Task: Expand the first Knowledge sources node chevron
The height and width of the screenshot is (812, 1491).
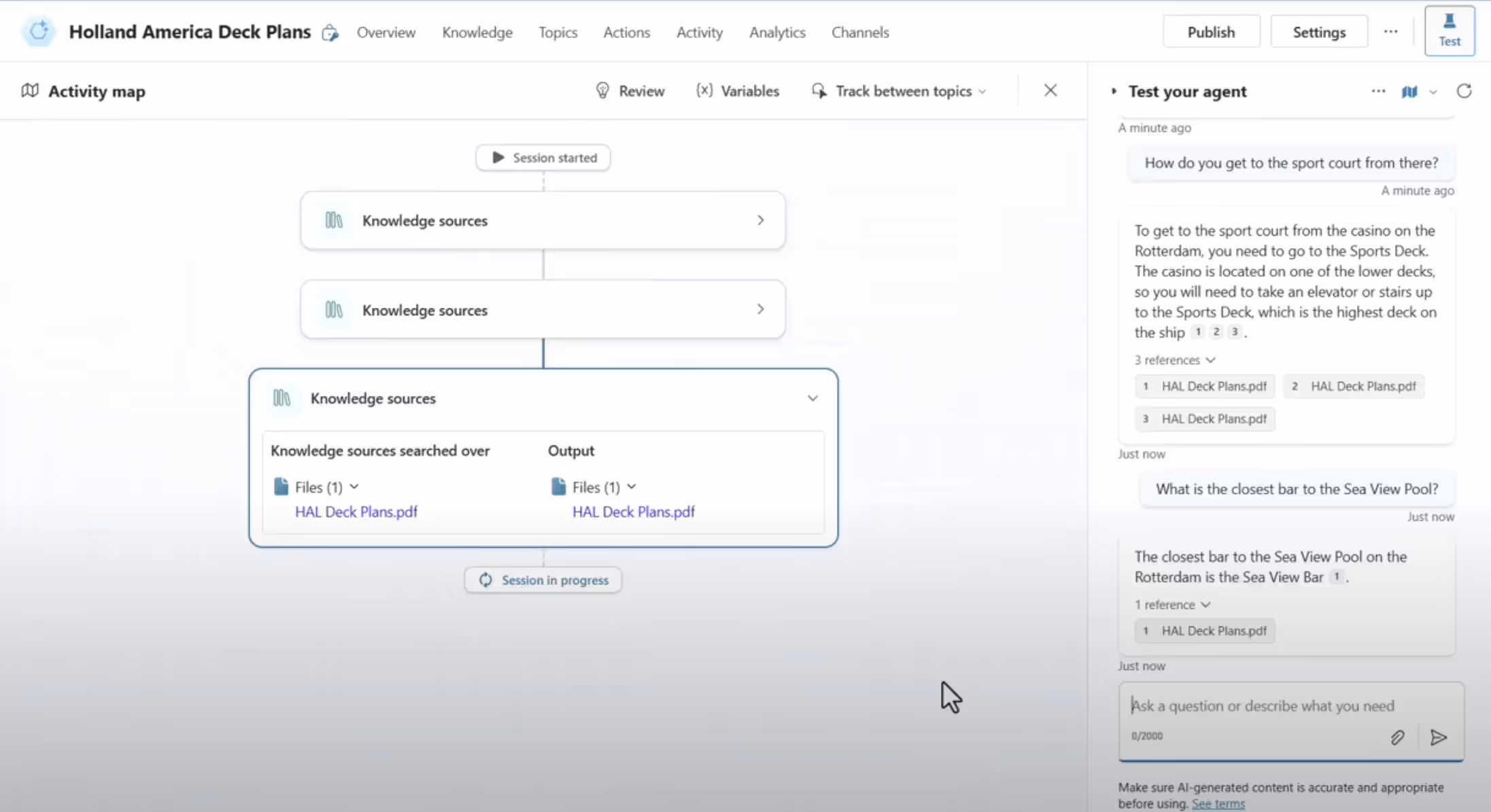Action: click(761, 220)
